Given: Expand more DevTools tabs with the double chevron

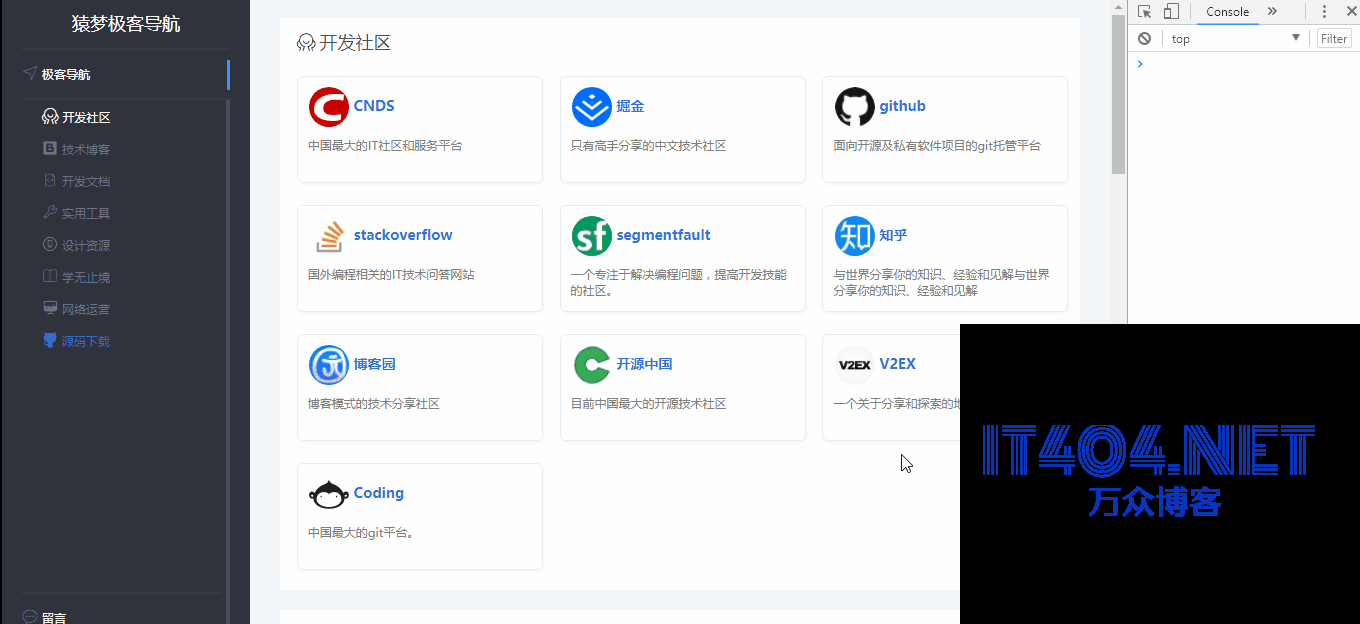Looking at the screenshot, I should (x=1272, y=12).
